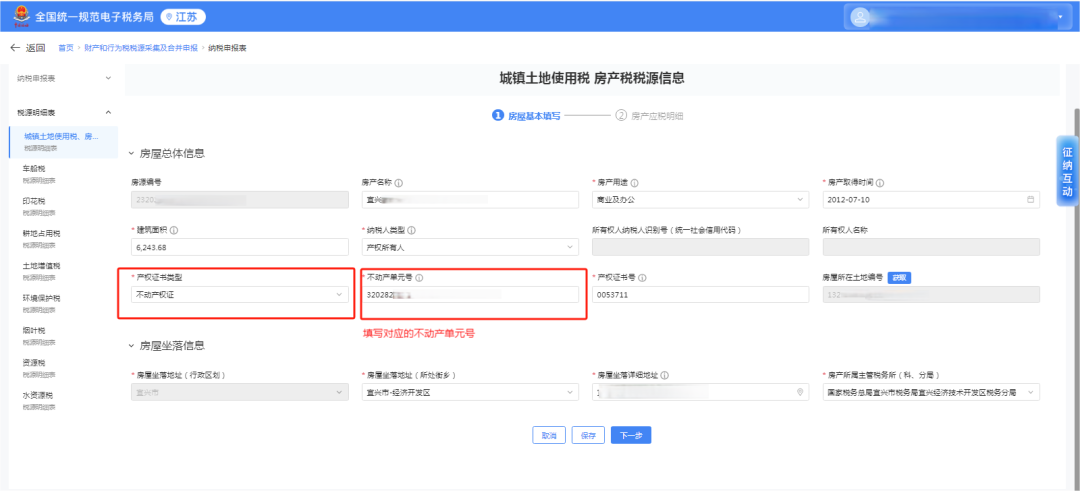Click 纳税申报表 breadcrumb entry
The image size is (1080, 491).
click(x=227, y=48)
